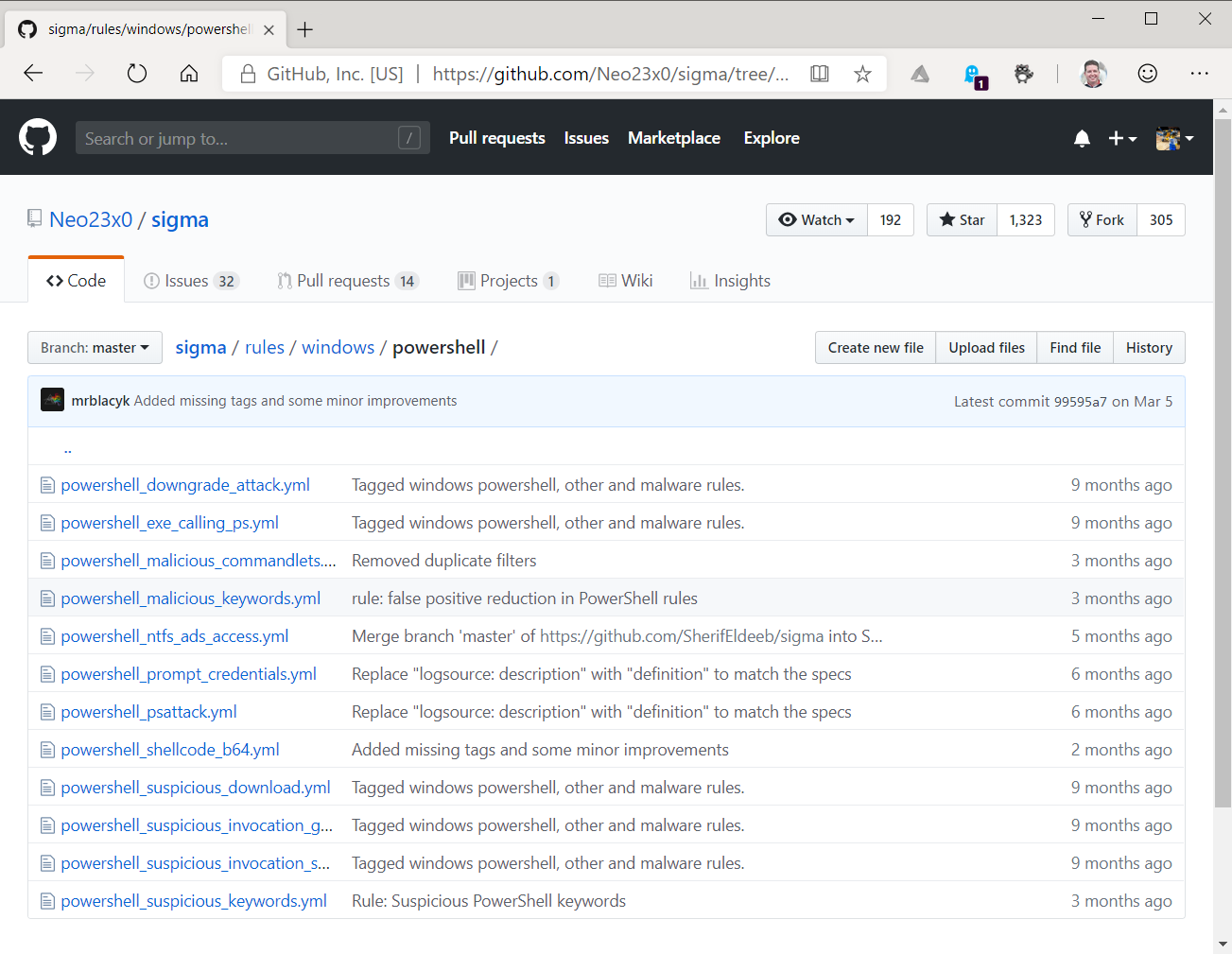
Task: Open Marketplace in top navigation
Action: pyautogui.click(x=674, y=138)
